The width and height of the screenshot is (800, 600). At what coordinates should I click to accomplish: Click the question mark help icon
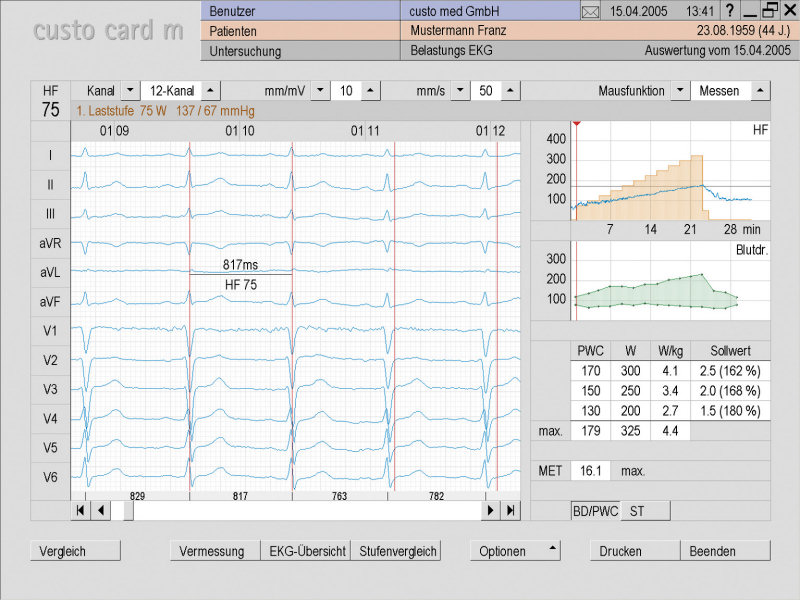[x=729, y=11]
